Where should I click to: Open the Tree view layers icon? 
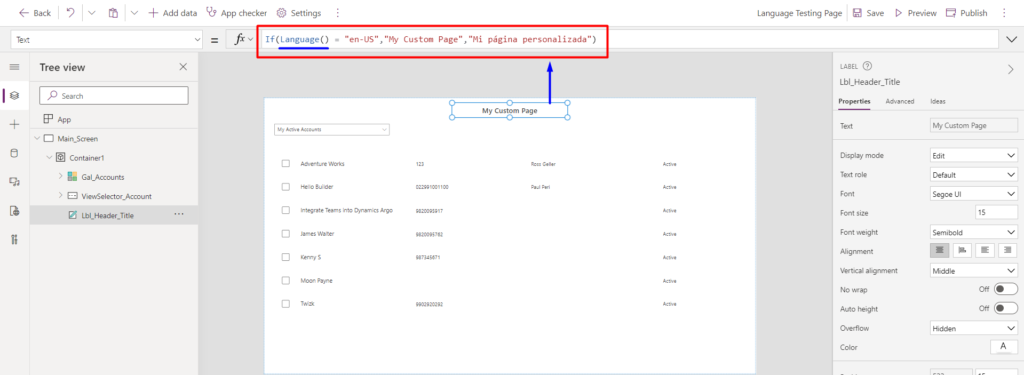14,95
